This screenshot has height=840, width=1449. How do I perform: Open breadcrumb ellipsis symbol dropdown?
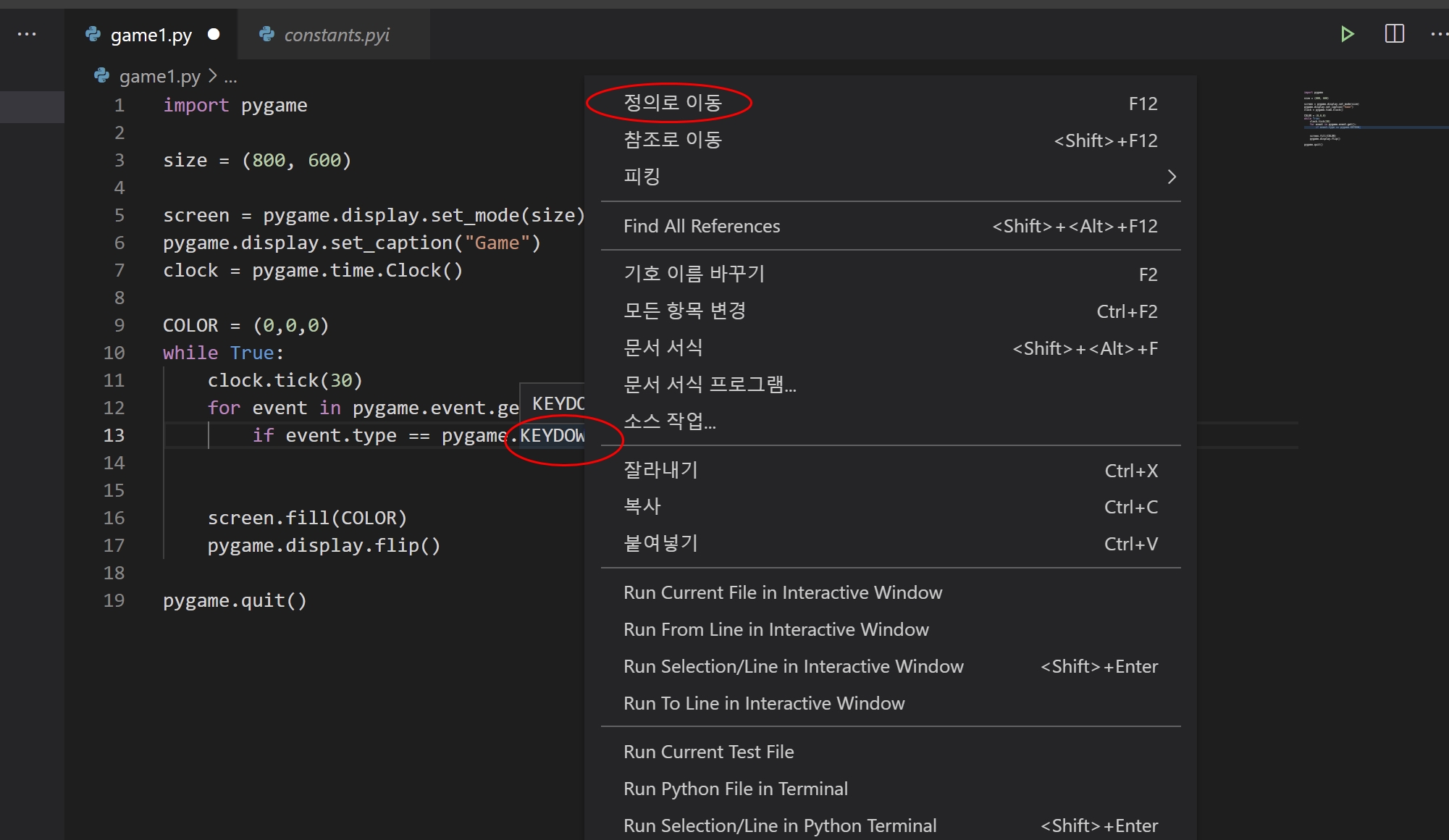click(x=231, y=77)
